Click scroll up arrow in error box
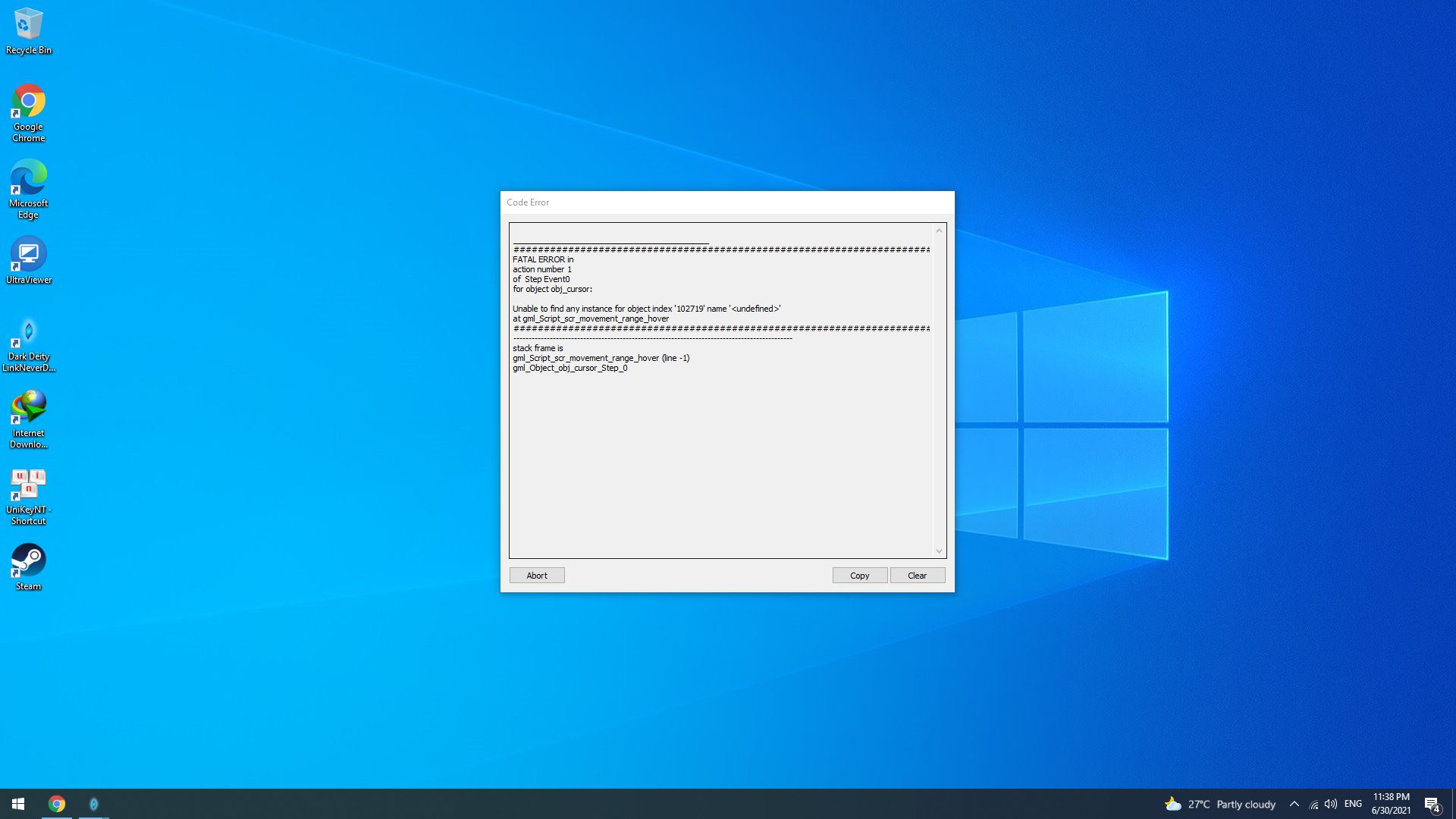This screenshot has height=819, width=1456. point(939,231)
